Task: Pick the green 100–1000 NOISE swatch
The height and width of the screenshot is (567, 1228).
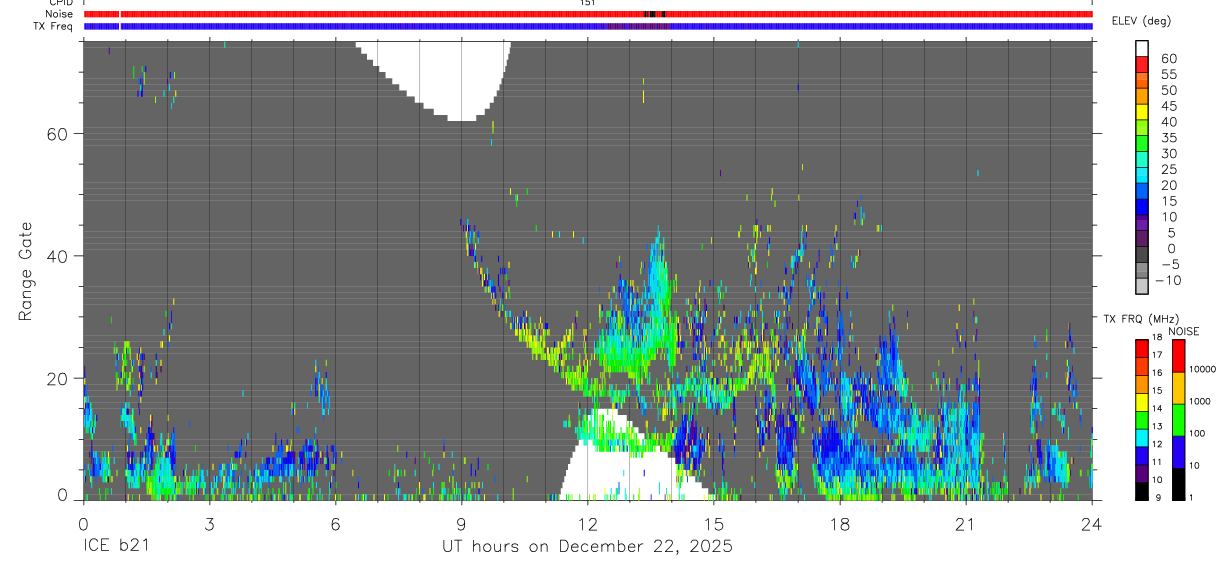Action: click(1178, 420)
